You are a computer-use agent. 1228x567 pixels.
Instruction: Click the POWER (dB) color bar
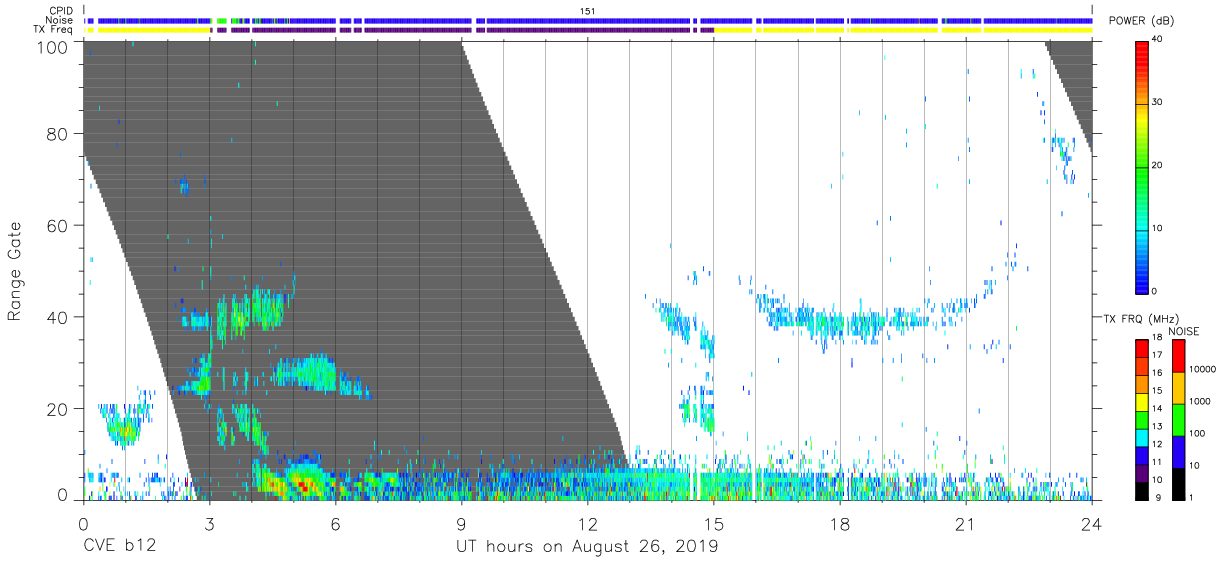coord(1141,165)
